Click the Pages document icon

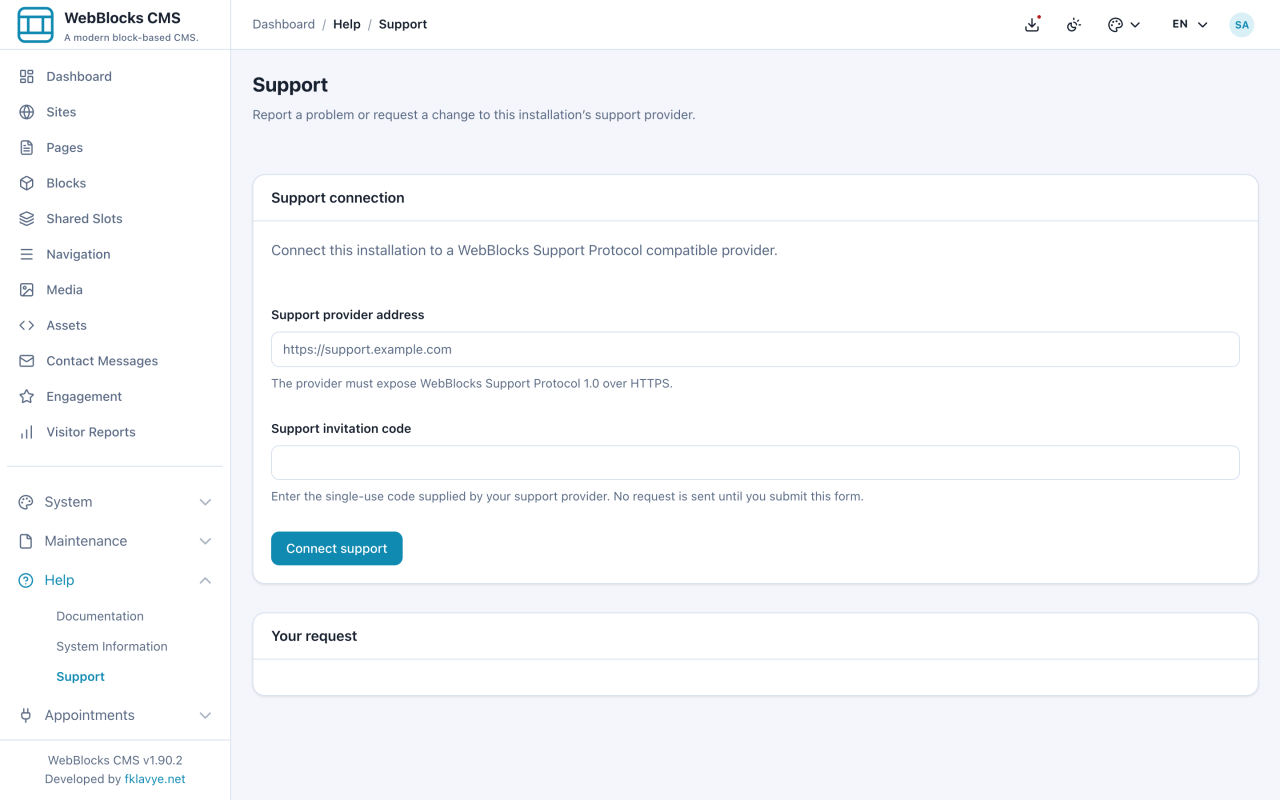tap(27, 147)
